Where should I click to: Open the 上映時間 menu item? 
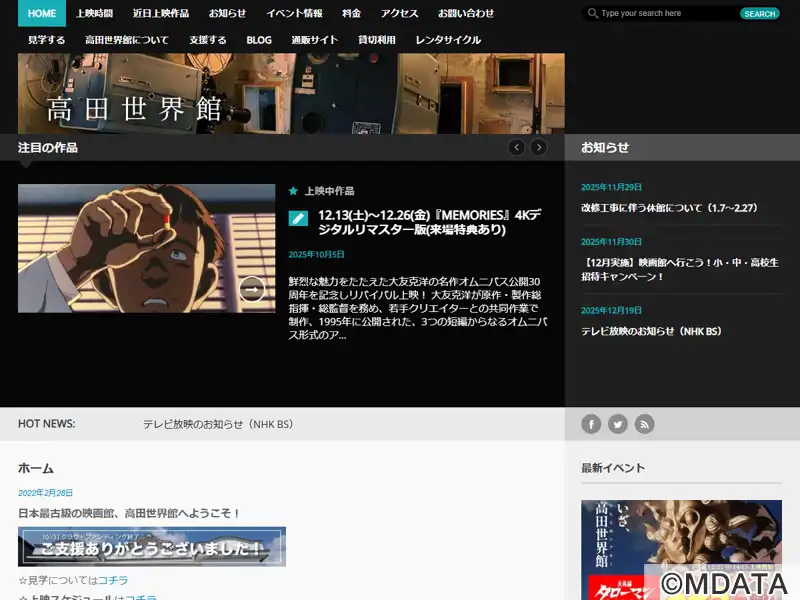pyautogui.click(x=94, y=13)
